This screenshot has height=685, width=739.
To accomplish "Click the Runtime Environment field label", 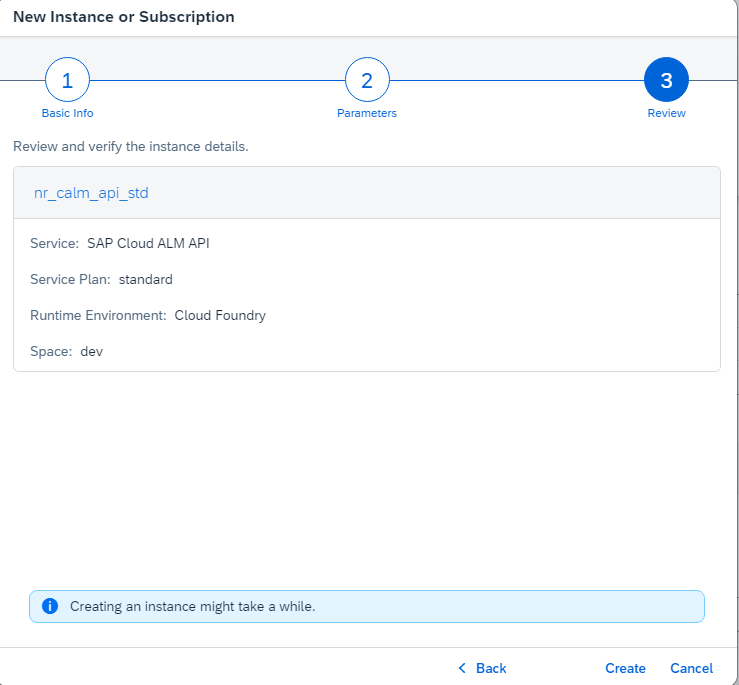I will point(98,315).
